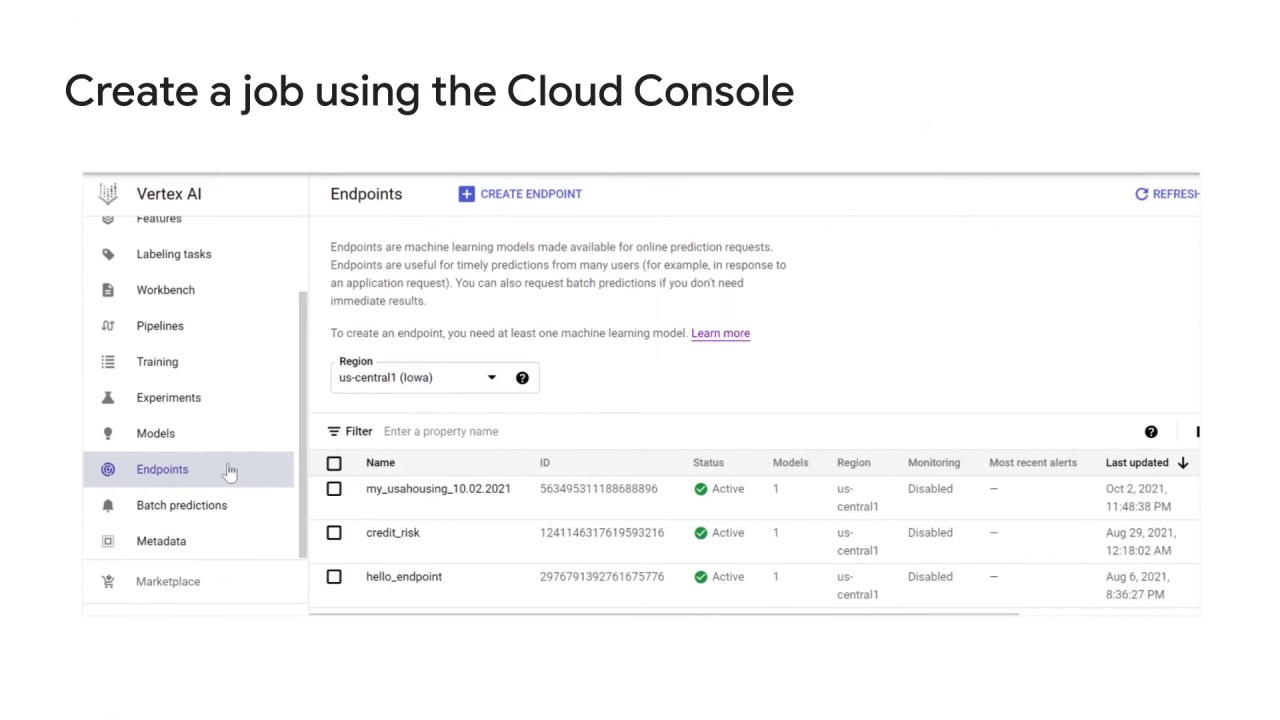
Task: Click the Refresh circular arrow icon
Action: (1141, 194)
